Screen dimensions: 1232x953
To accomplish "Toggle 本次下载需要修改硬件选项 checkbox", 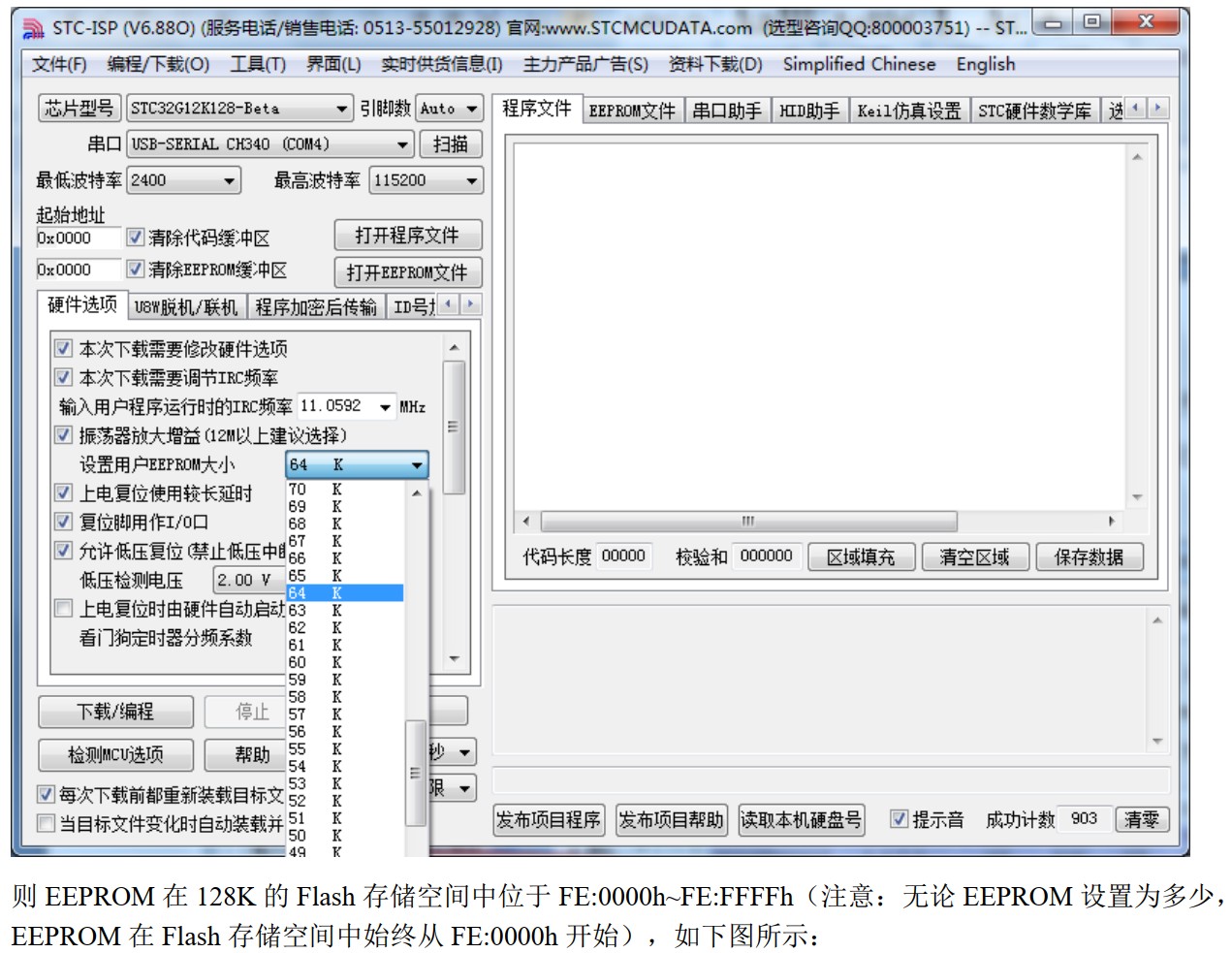I will pos(64,348).
